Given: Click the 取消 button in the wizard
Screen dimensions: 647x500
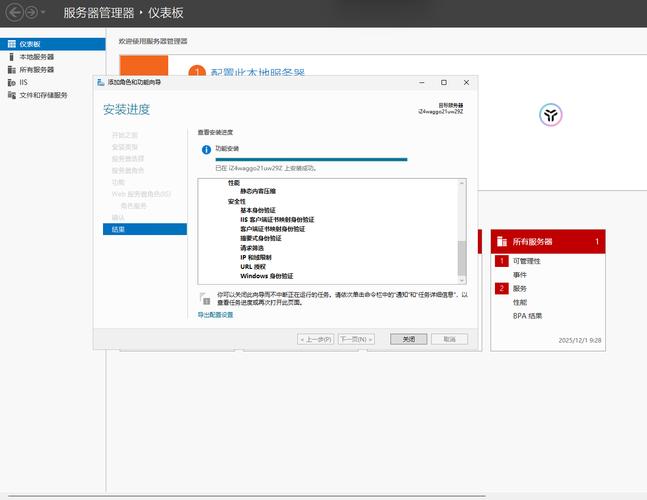Looking at the screenshot, I should (449, 339).
